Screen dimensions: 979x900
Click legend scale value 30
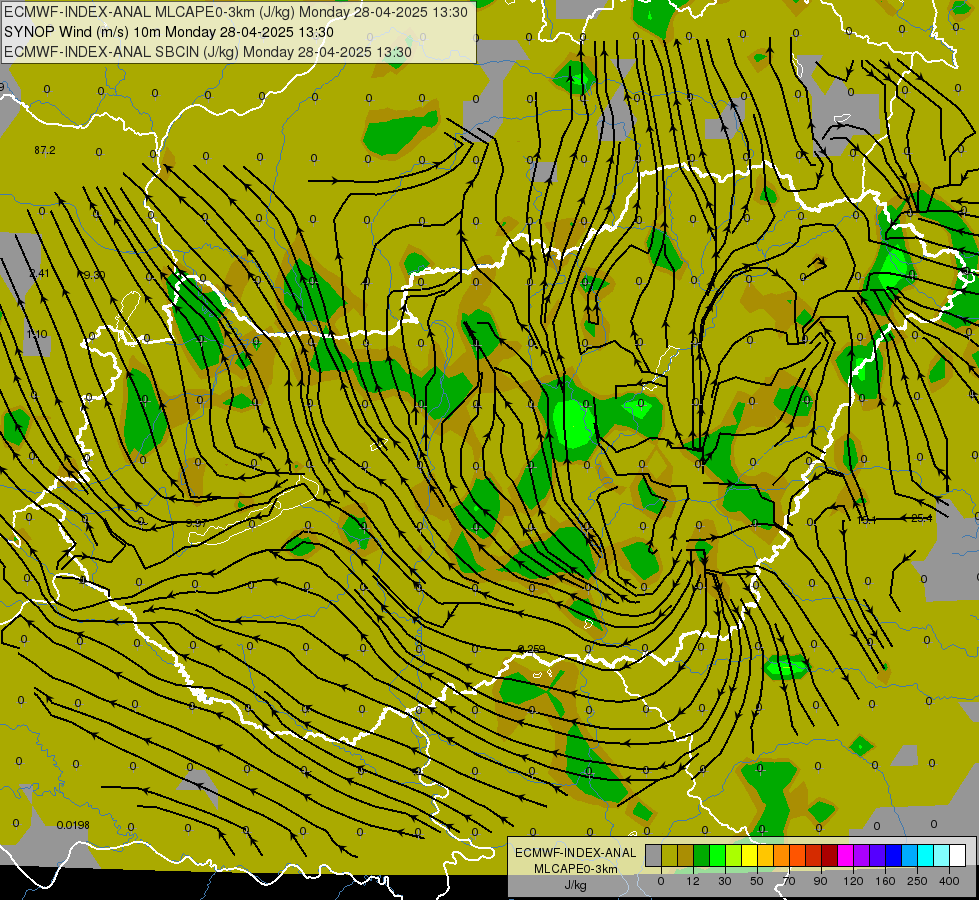pos(725,881)
